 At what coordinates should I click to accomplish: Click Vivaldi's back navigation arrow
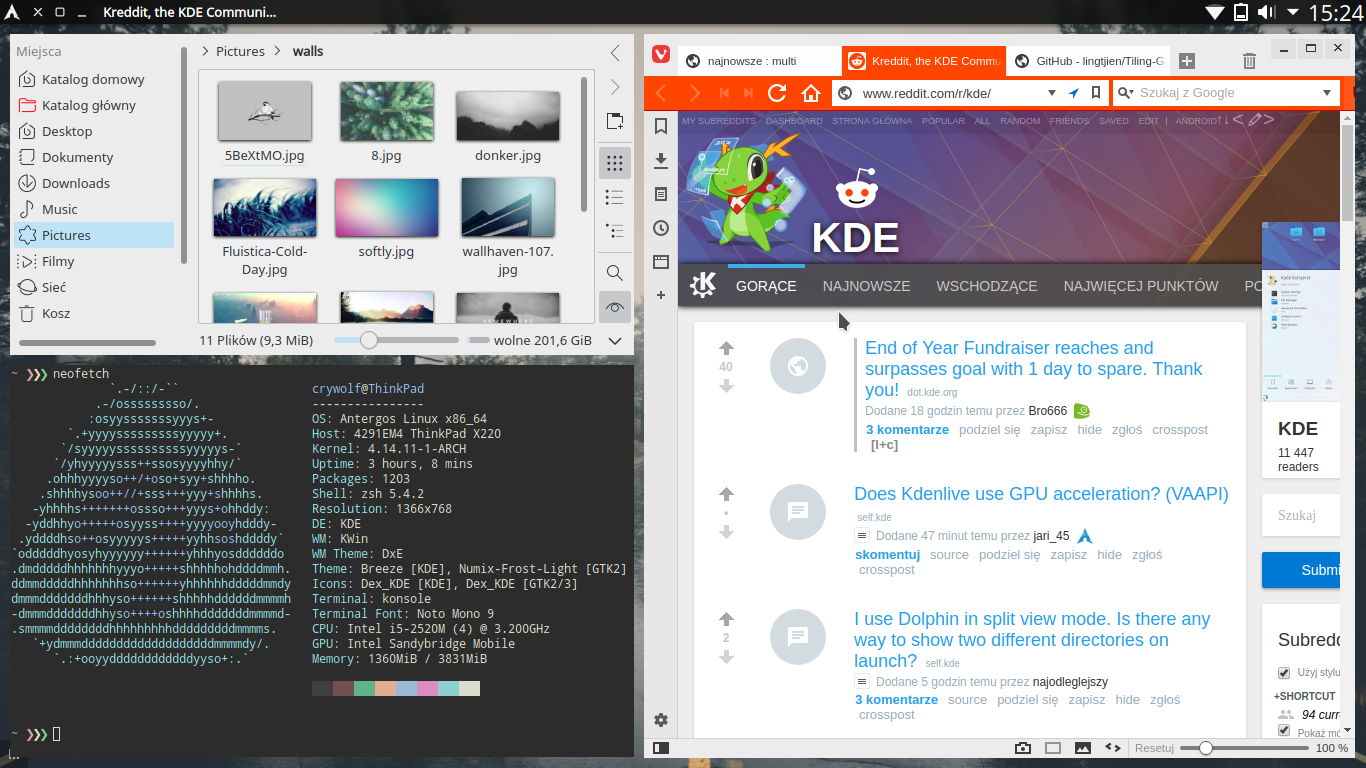point(660,93)
